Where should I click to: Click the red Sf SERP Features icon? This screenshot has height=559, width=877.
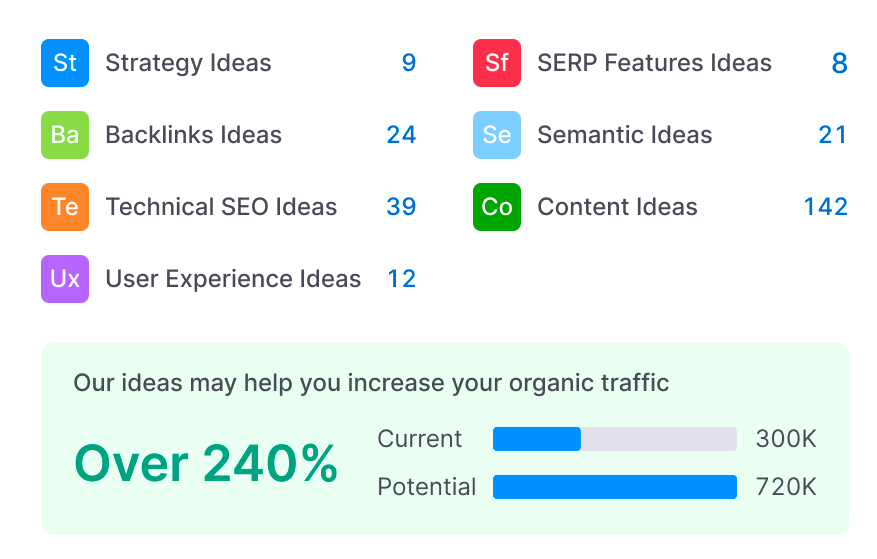pyautogui.click(x=497, y=63)
